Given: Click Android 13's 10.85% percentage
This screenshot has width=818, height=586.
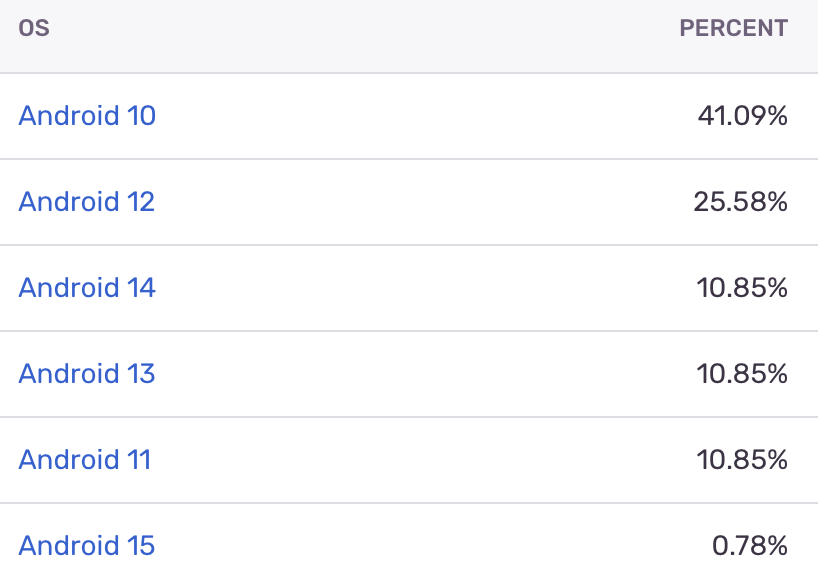Looking at the screenshot, I should coord(742,374).
